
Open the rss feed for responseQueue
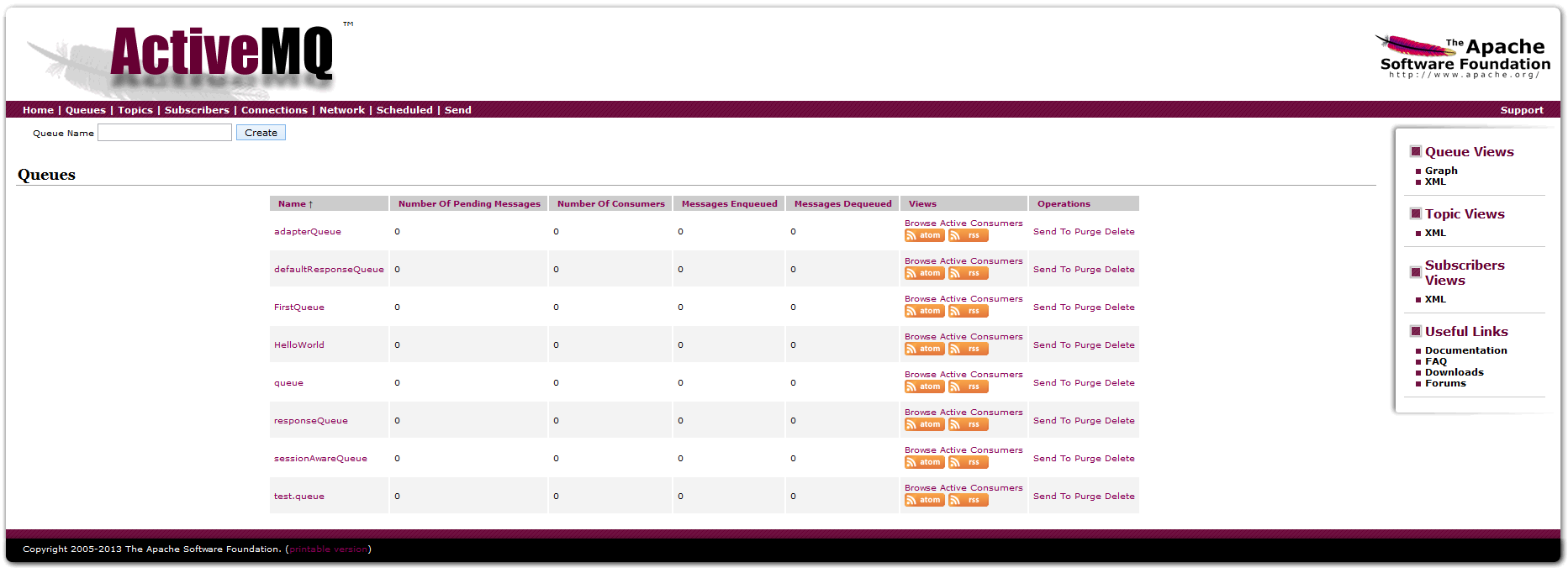click(x=968, y=425)
